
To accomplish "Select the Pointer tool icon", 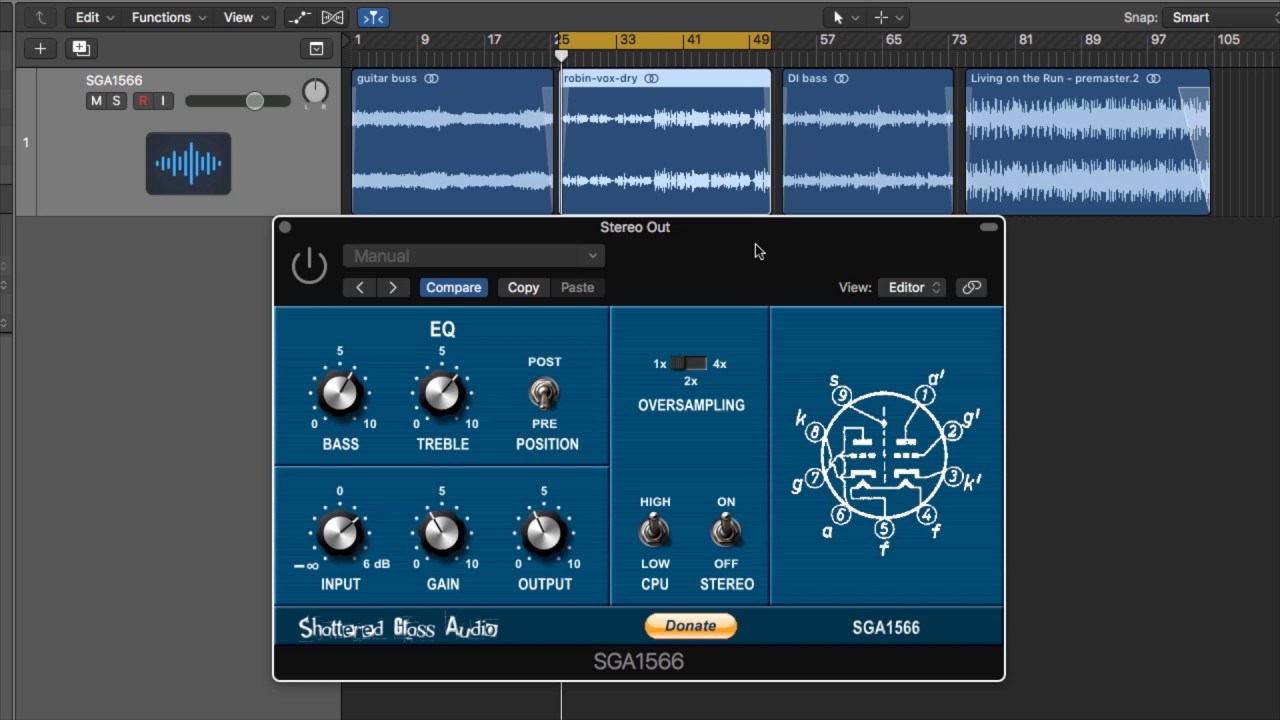I will pyautogui.click(x=838, y=17).
